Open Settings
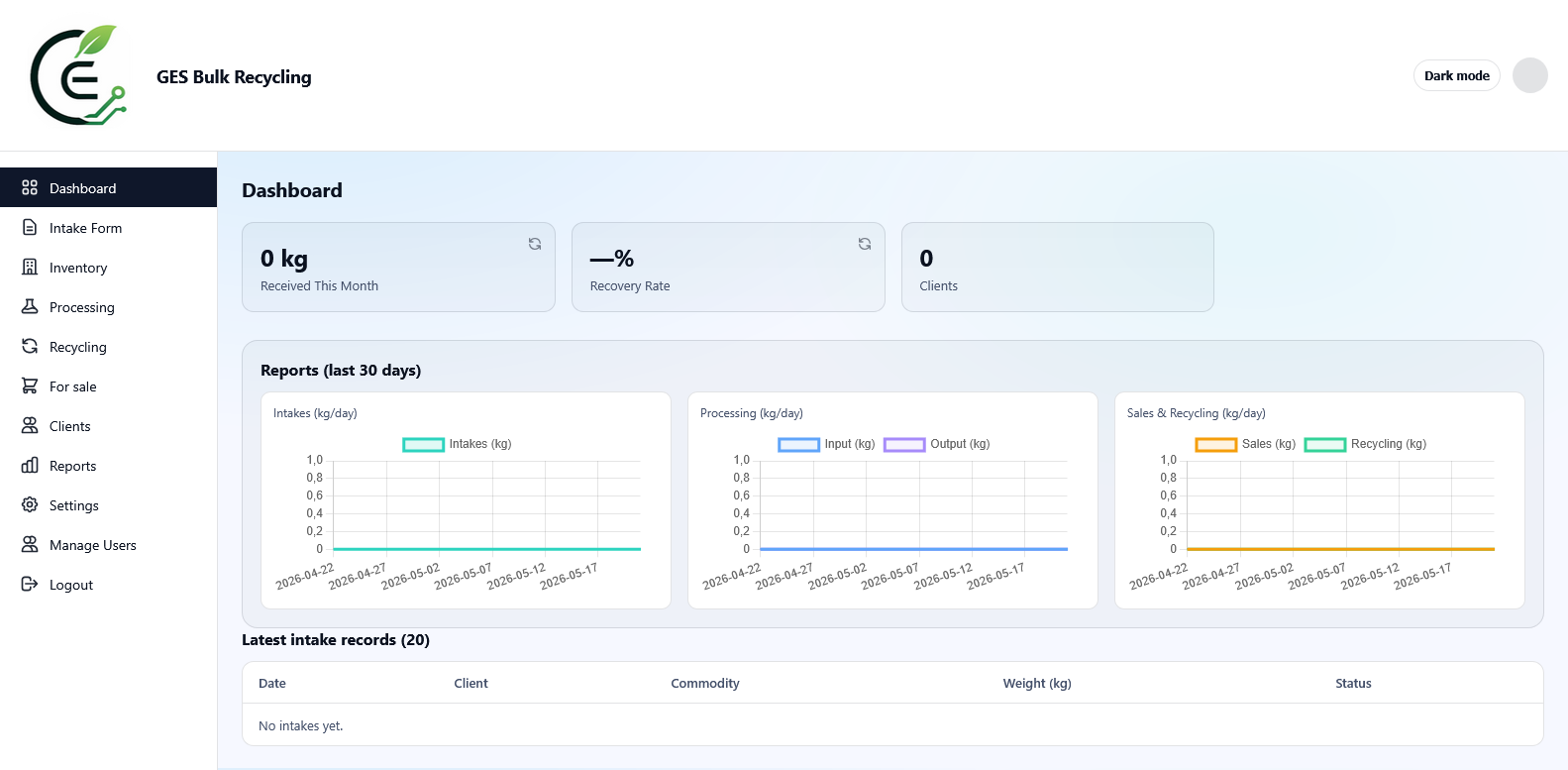The image size is (1568, 770). [x=109, y=504]
